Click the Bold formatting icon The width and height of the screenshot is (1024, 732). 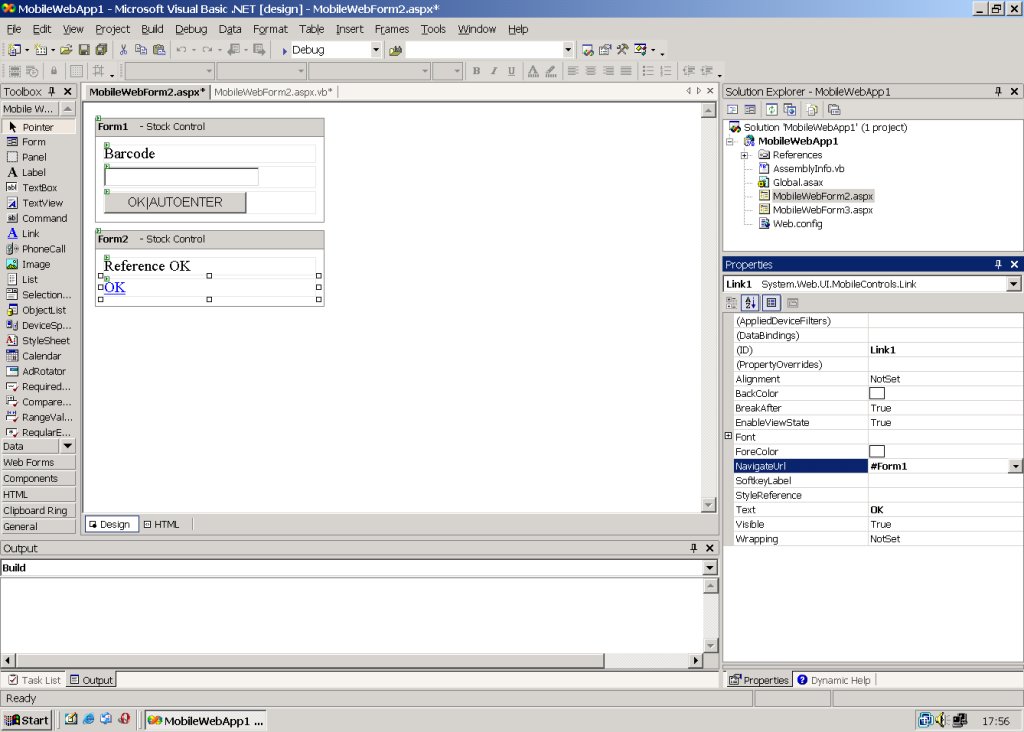(476, 71)
